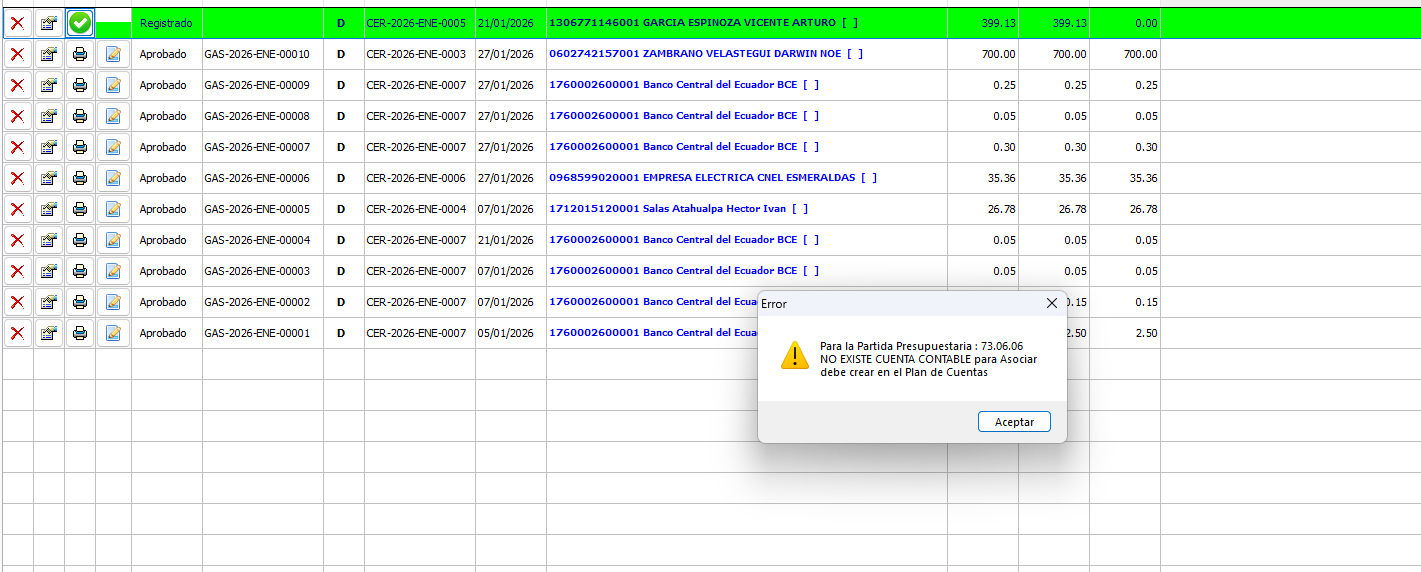Screen dimensions: 1421x572
Task: Edit record GAS-2026-ENE-00001 with pencil icon
Action: click(113, 333)
